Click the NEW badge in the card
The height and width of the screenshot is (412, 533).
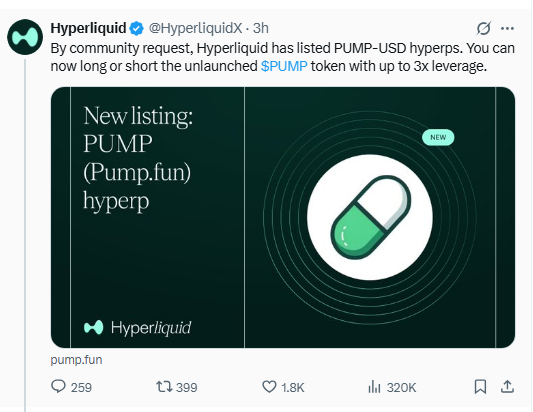(x=438, y=137)
